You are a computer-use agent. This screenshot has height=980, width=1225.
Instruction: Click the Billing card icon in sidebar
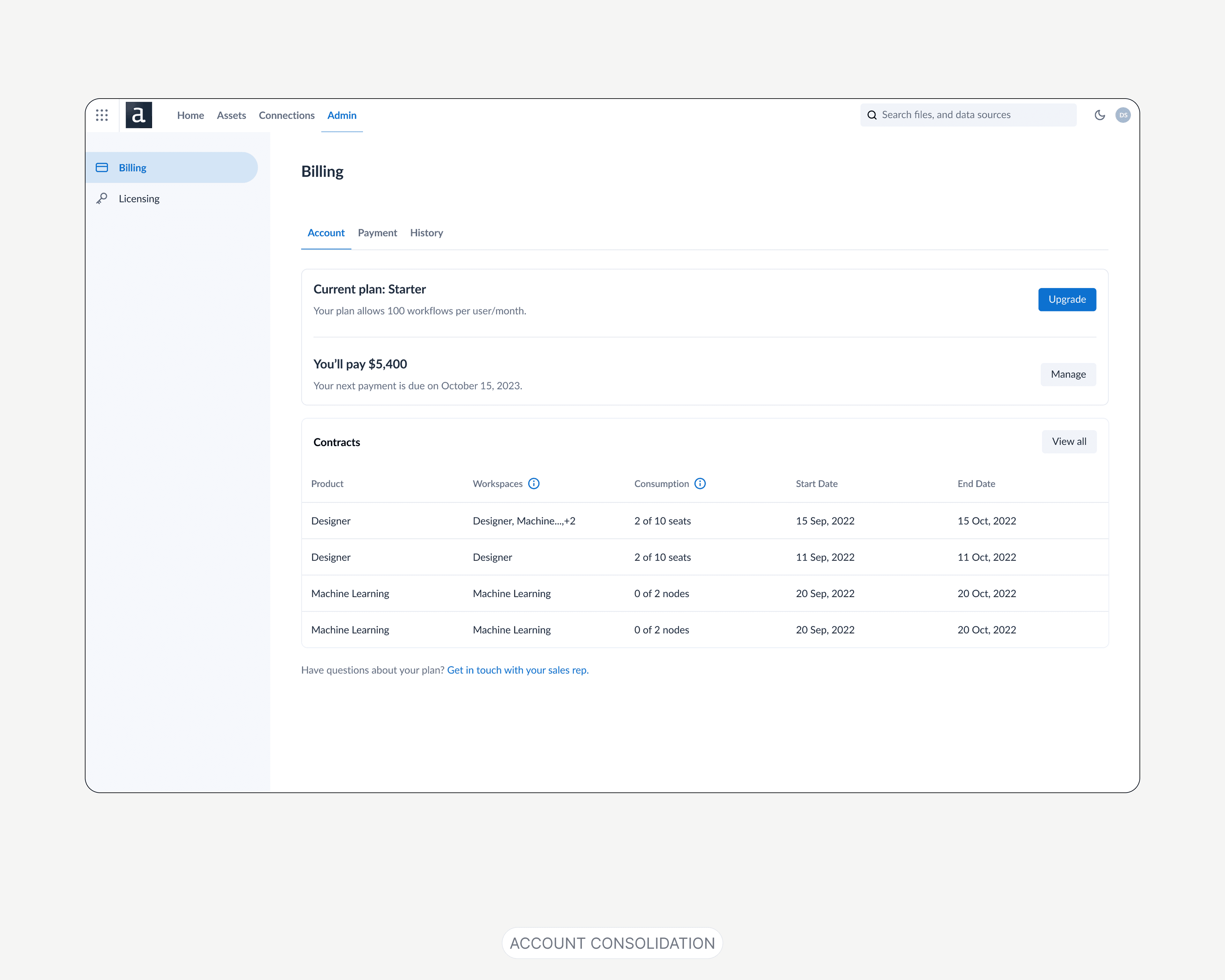102,167
